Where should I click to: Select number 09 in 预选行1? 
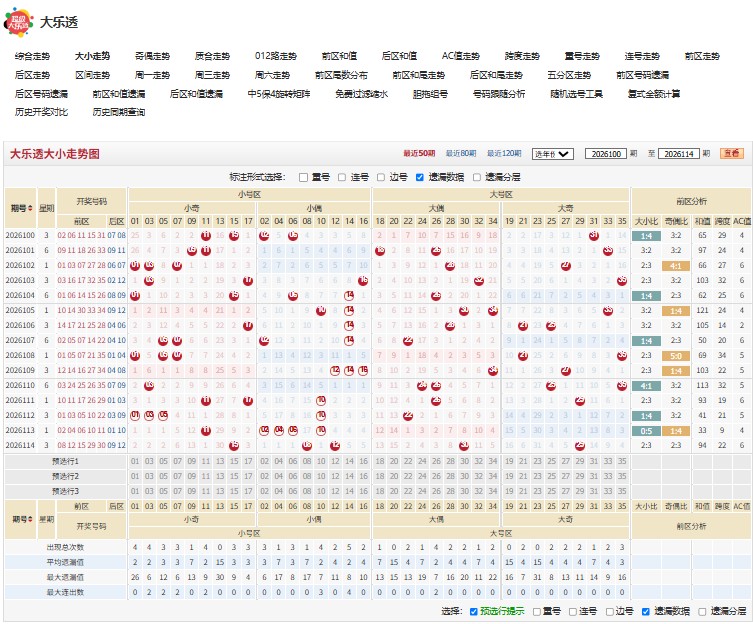(x=192, y=462)
